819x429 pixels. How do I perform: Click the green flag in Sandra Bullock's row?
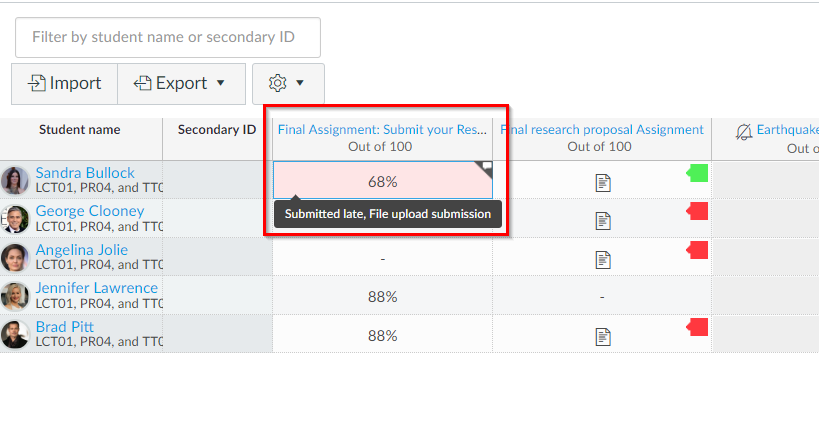(698, 173)
